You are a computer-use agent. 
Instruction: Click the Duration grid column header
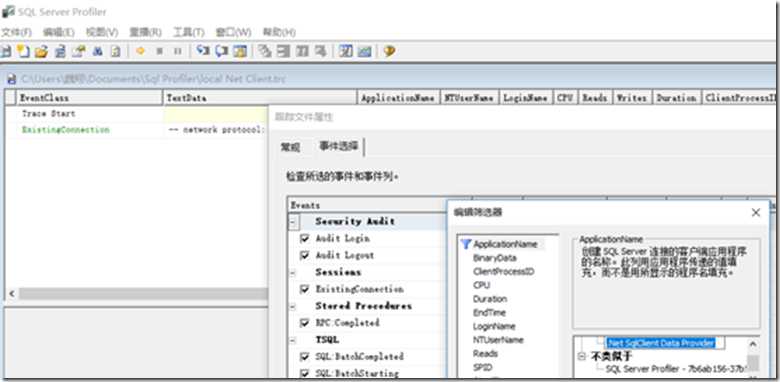[676, 98]
